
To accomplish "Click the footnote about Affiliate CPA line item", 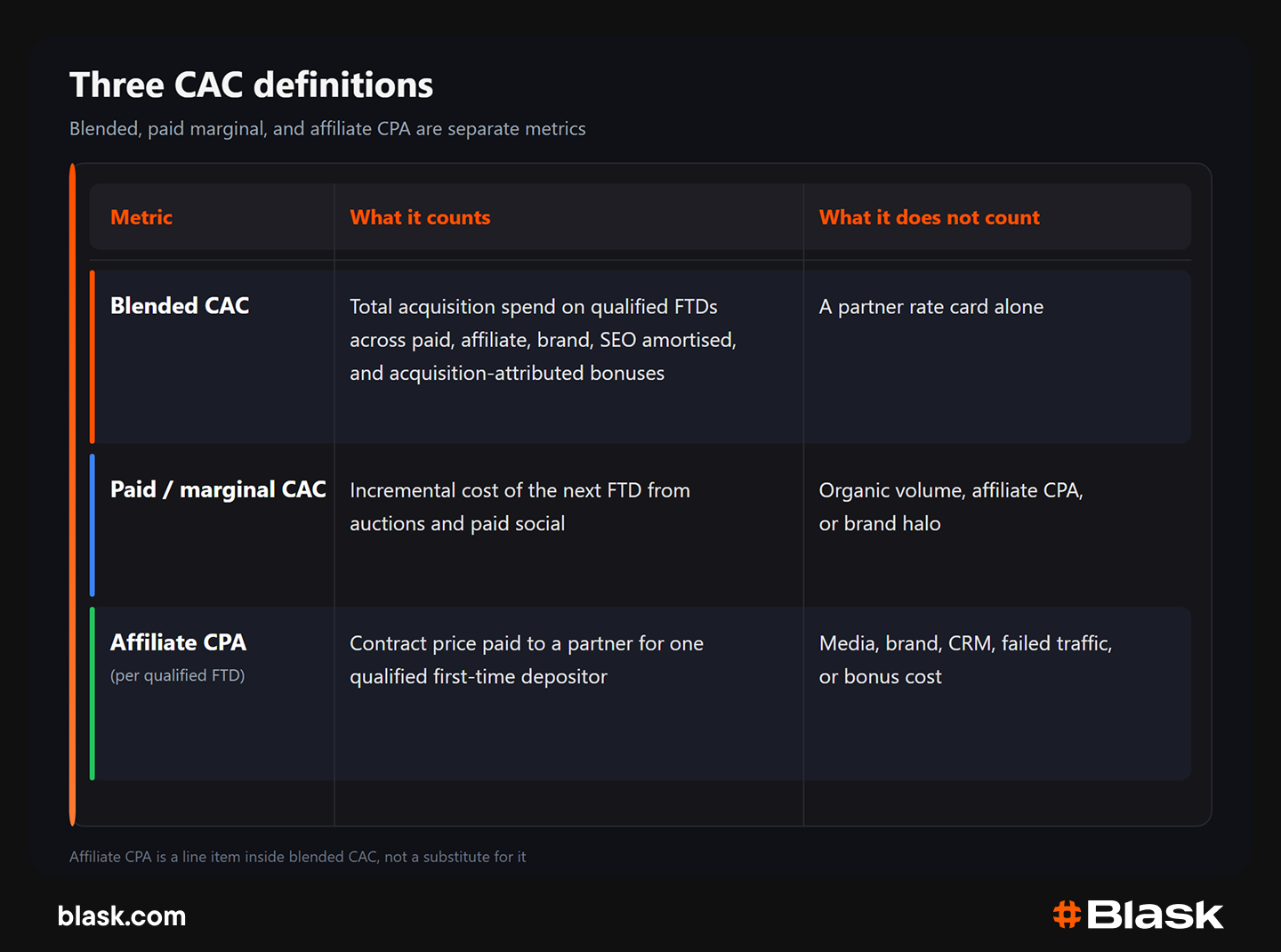I will (x=298, y=857).
